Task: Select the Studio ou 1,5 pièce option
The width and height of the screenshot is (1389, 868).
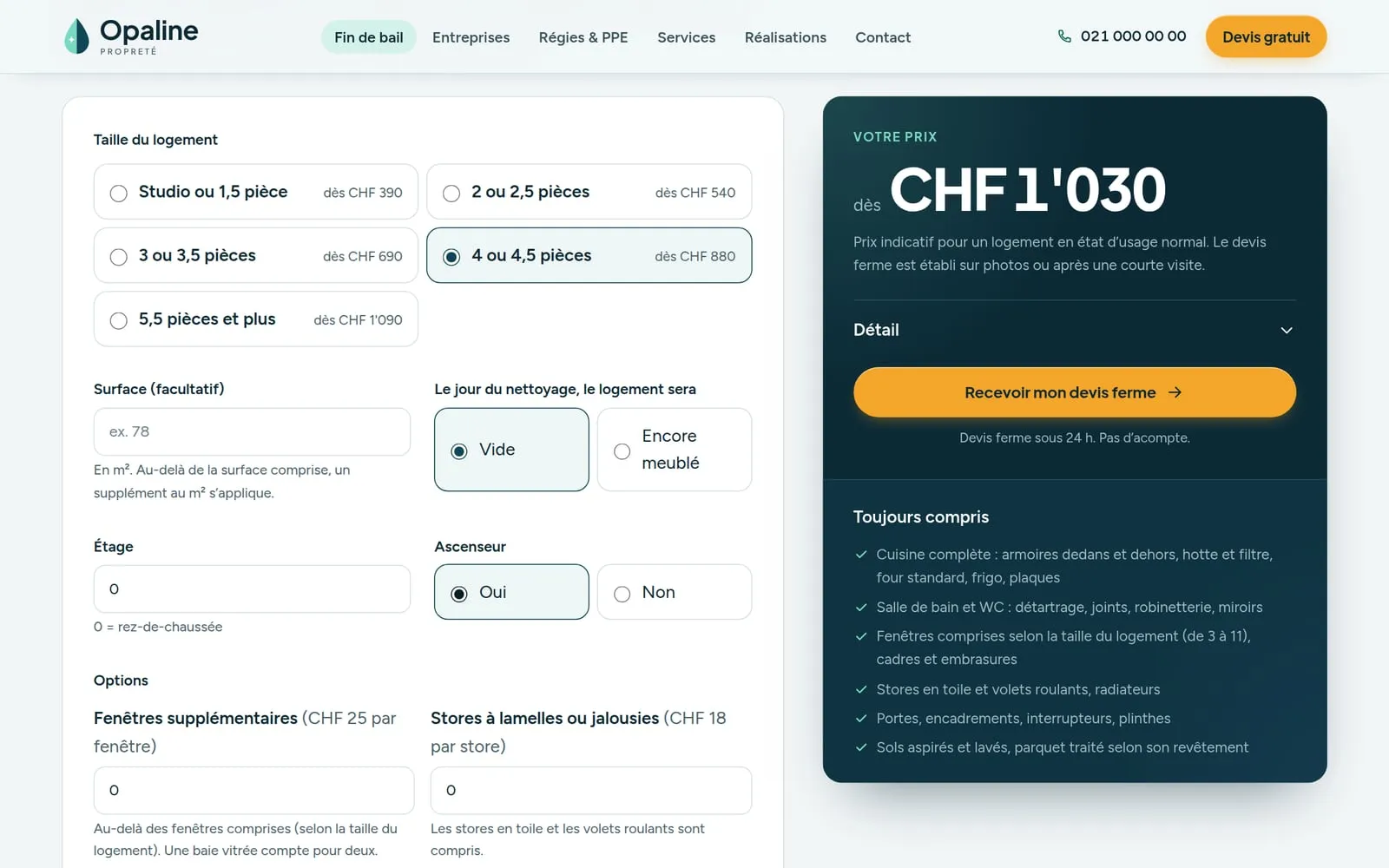Action: pyautogui.click(x=256, y=192)
